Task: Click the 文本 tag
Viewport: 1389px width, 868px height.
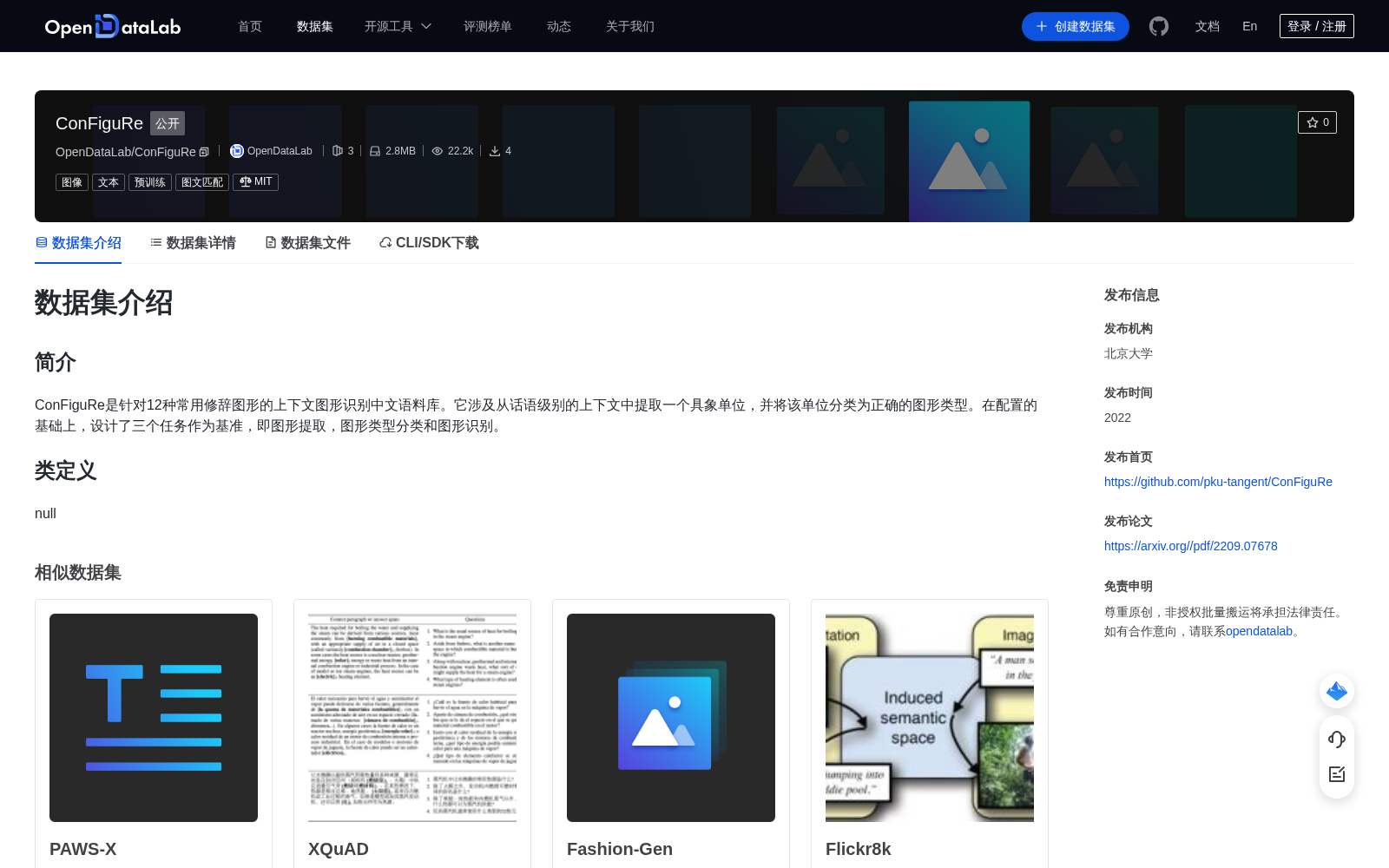Action: pyautogui.click(x=109, y=182)
